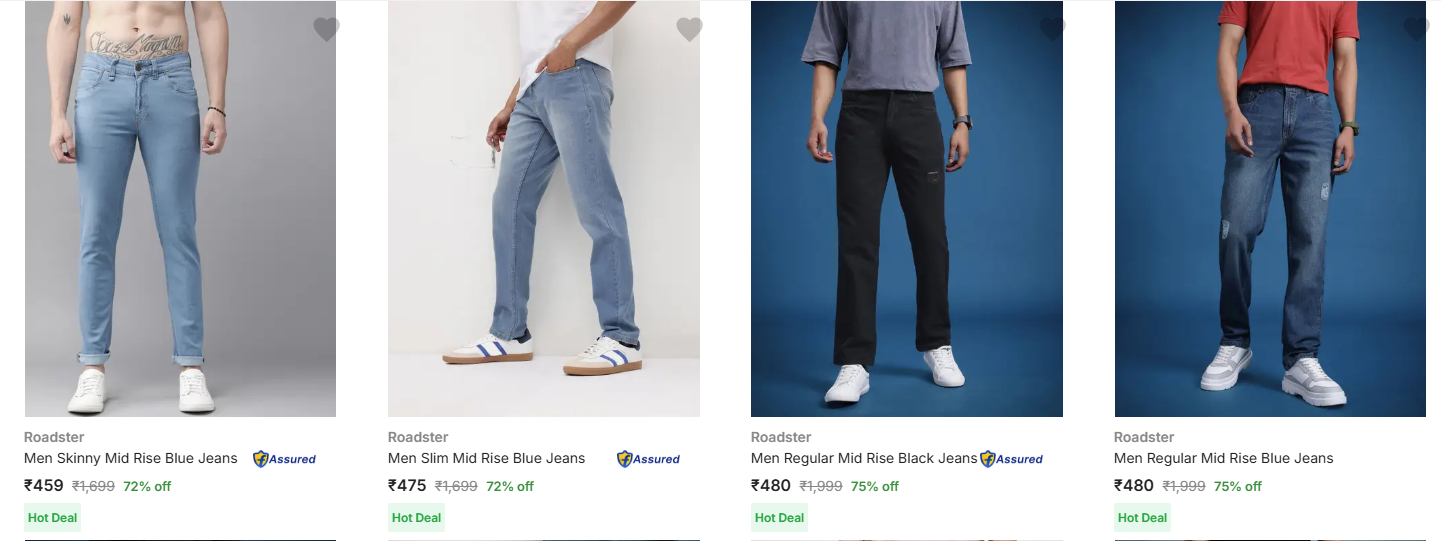Open the light blue skinny jeans product photo
This screenshot has height=541, width=1441.
point(180,210)
